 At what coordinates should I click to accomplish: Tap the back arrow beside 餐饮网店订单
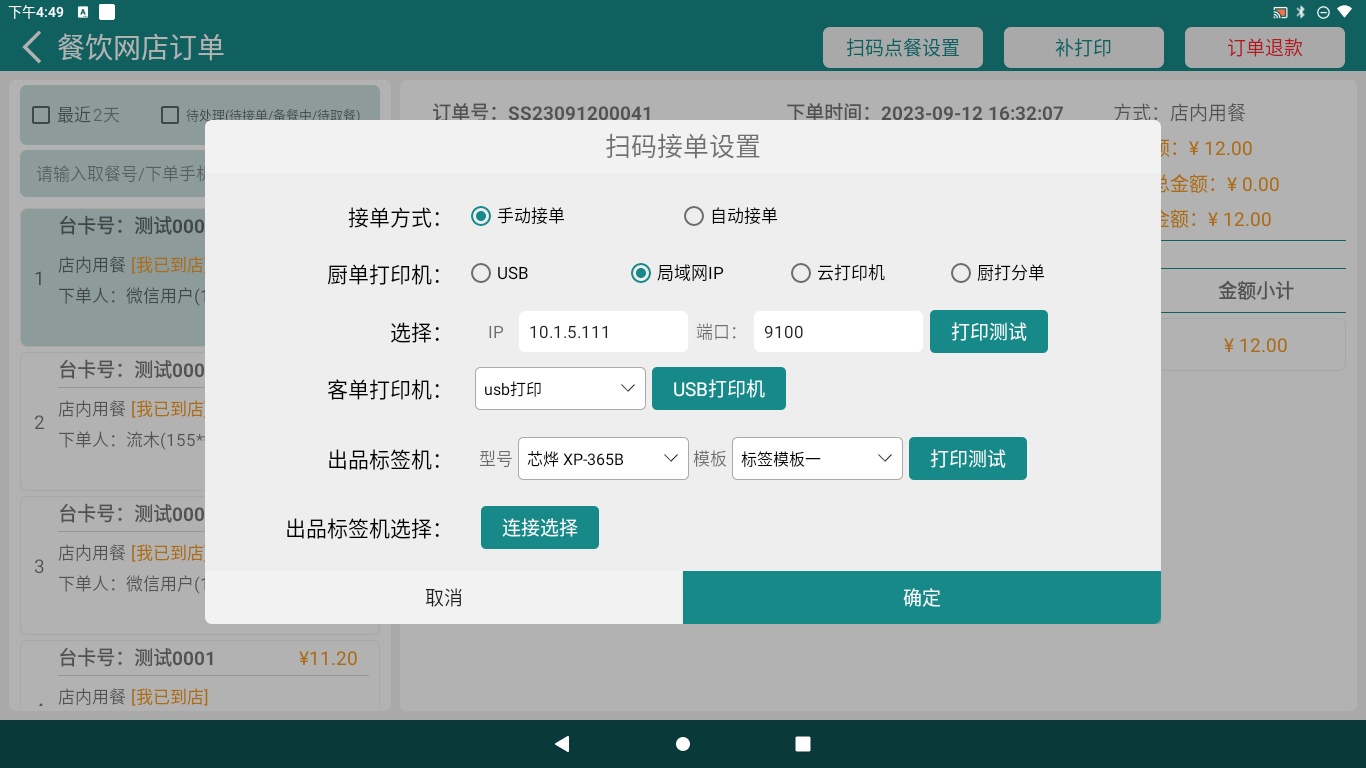point(32,47)
